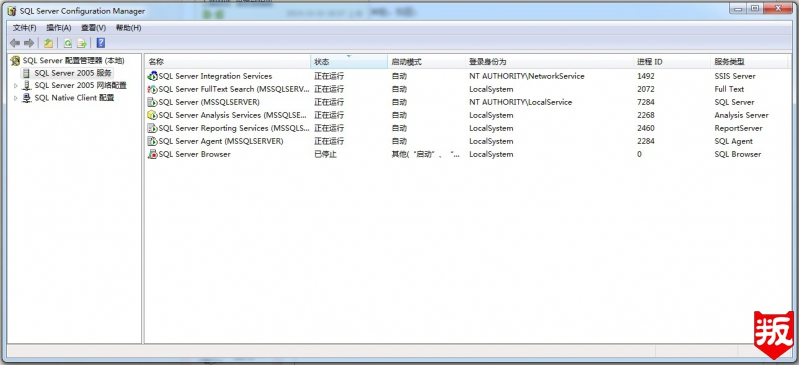Sort by the 启动模式 column header
This screenshot has width=799, height=365.
[427, 62]
